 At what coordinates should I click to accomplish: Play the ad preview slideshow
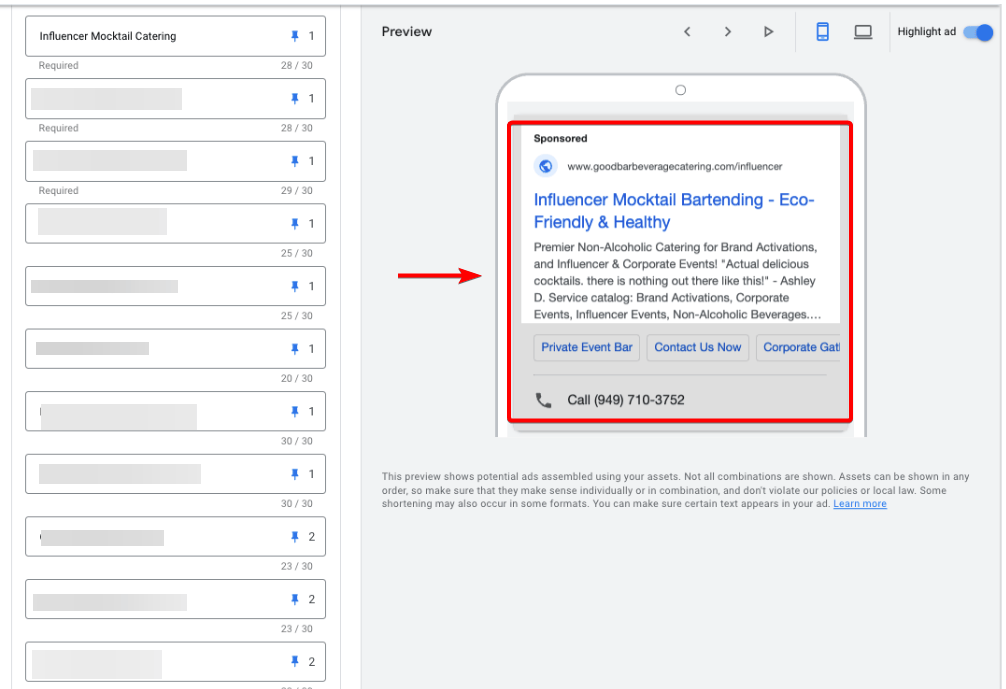[768, 32]
